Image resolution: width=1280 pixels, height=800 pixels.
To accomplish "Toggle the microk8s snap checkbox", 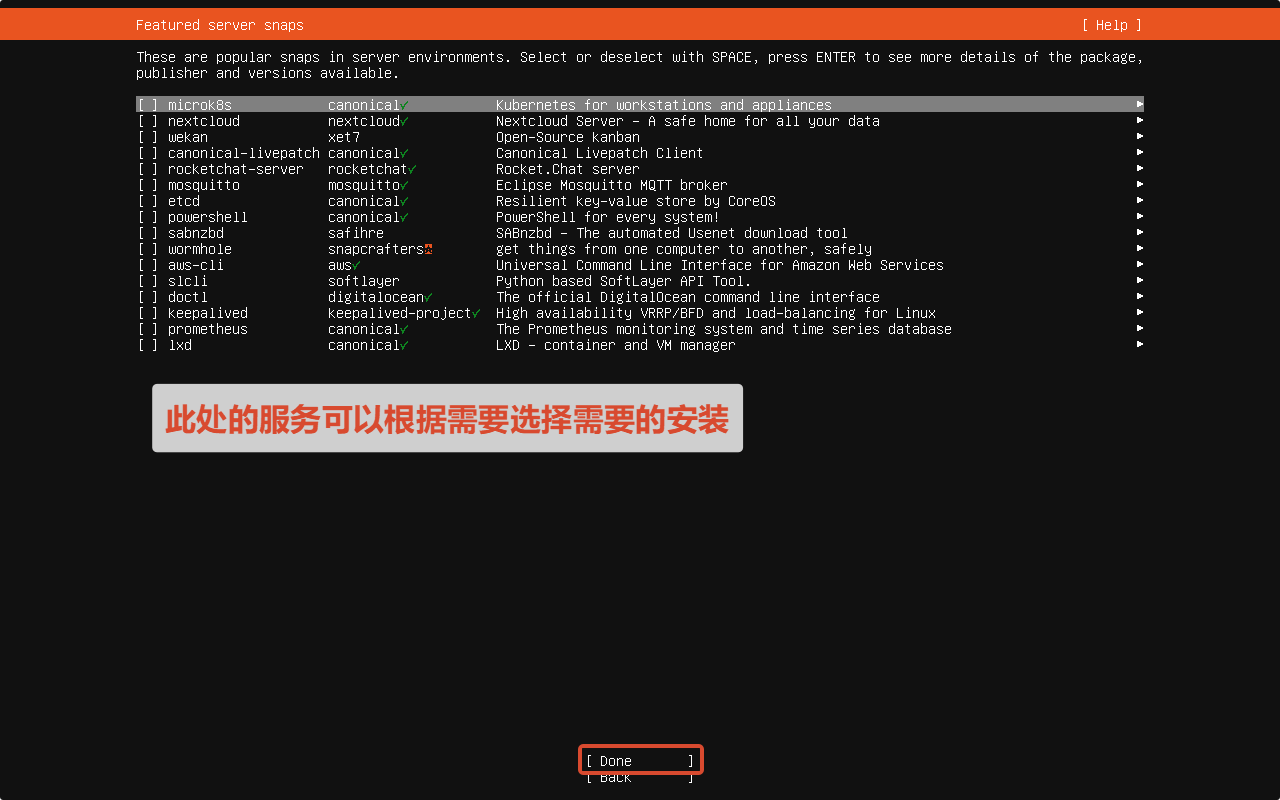I will pyautogui.click(x=148, y=105).
